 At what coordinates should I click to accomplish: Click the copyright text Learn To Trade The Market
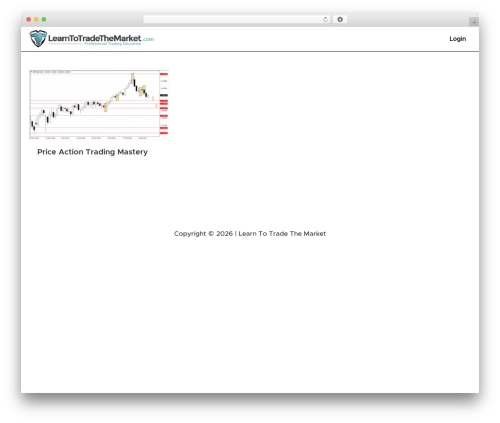click(x=282, y=234)
